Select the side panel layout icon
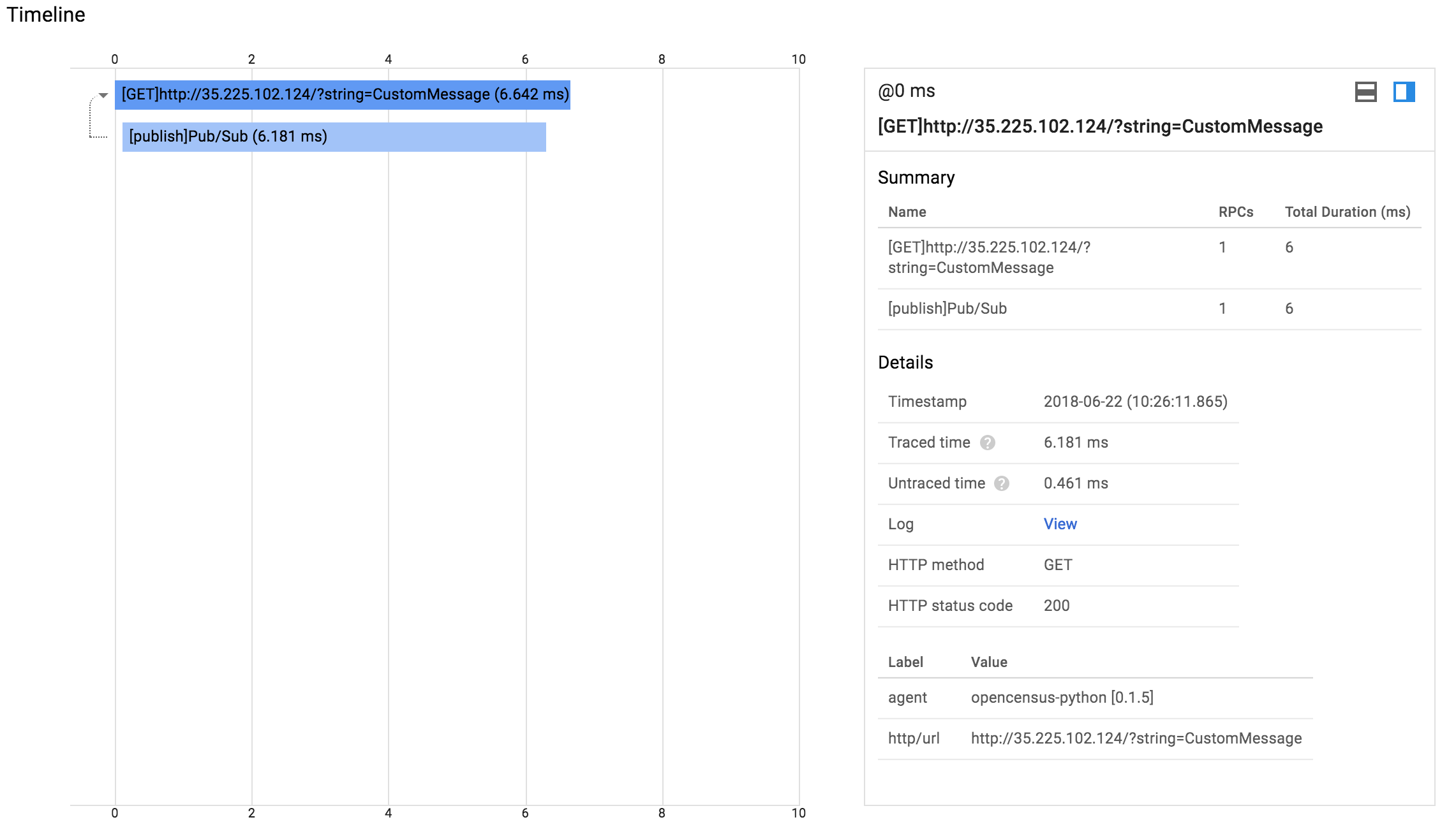Viewport: 1456px width, 829px height. 1404,92
